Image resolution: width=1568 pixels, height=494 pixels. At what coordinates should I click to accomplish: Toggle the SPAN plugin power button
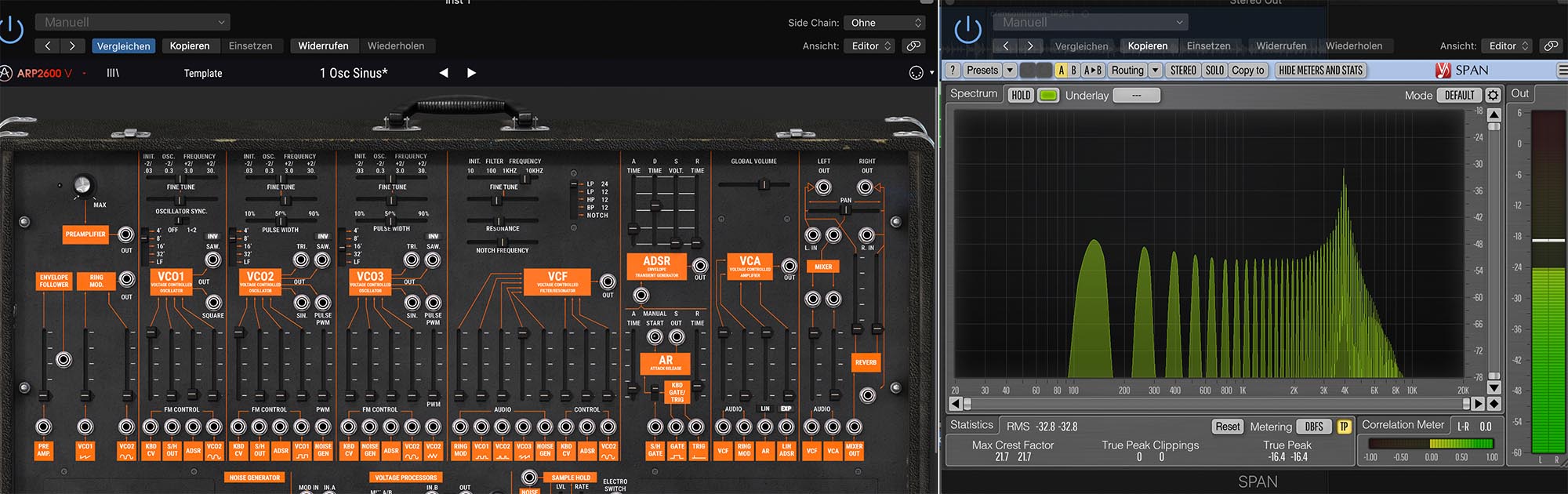pos(967,30)
